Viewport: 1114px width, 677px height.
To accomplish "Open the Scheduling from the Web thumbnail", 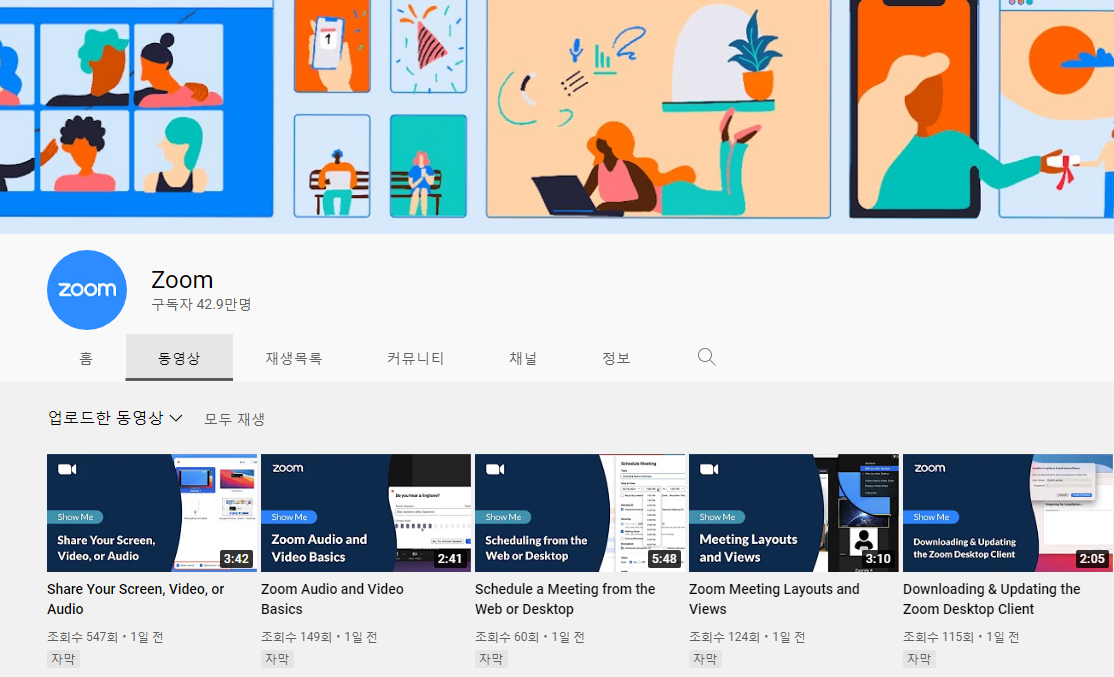I will pyautogui.click(x=580, y=513).
